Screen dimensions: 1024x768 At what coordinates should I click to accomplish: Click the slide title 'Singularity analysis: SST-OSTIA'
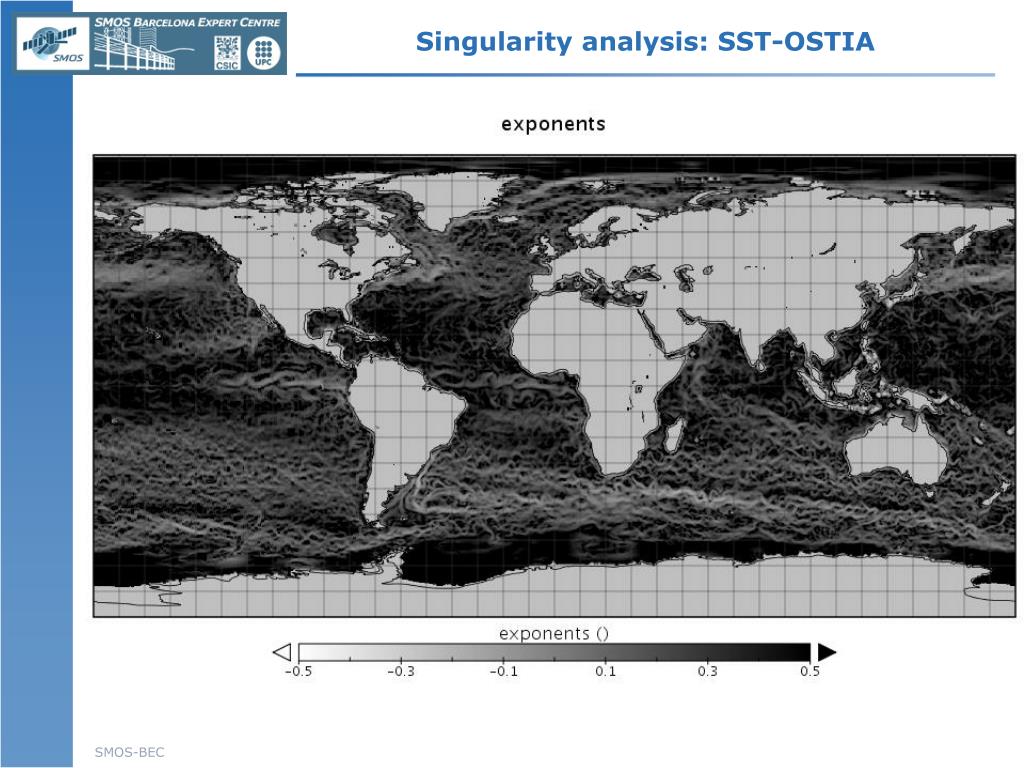click(x=645, y=41)
